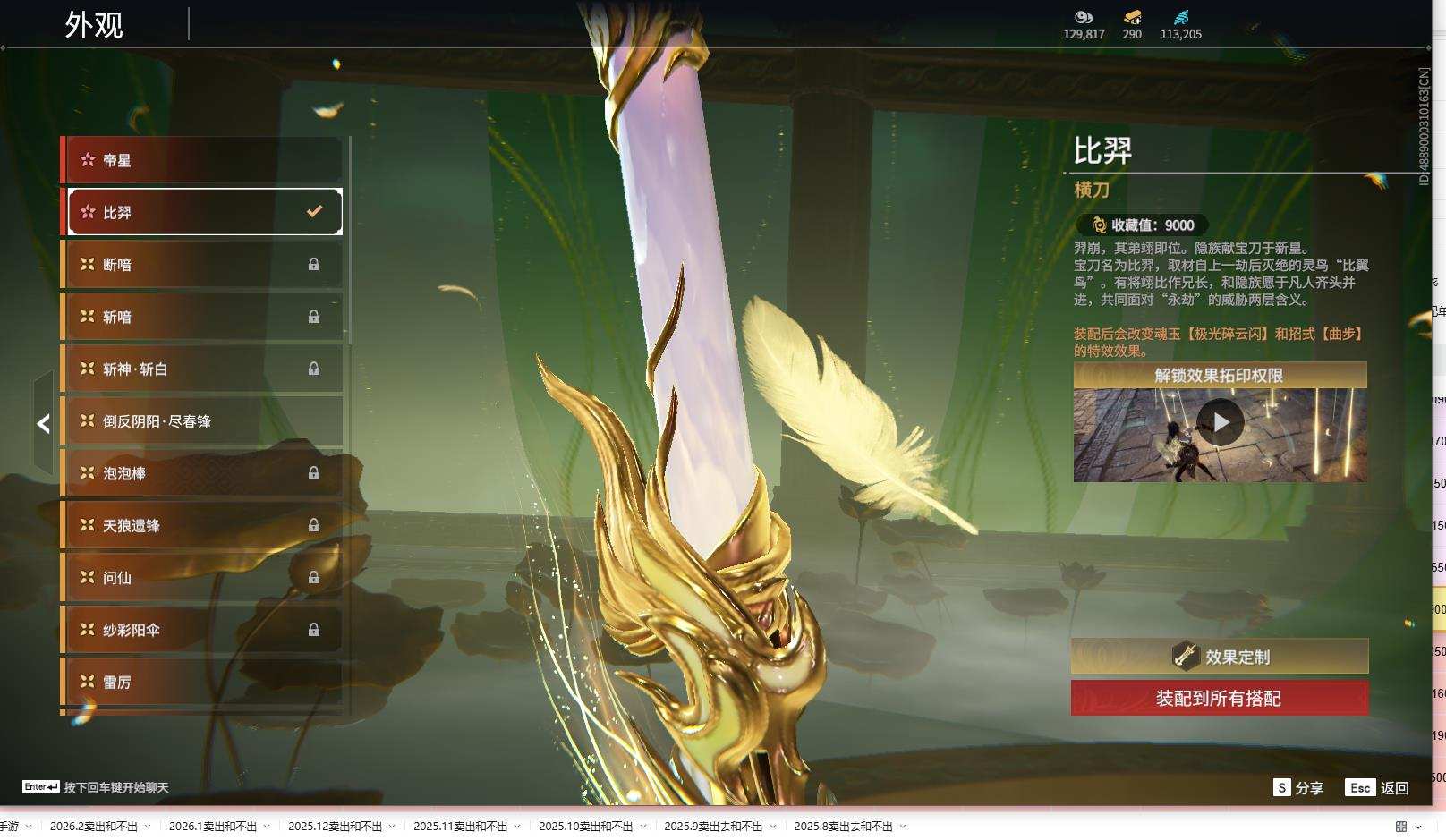
Task: Click the sword icon on 效果定制 button
Action: click(1186, 656)
